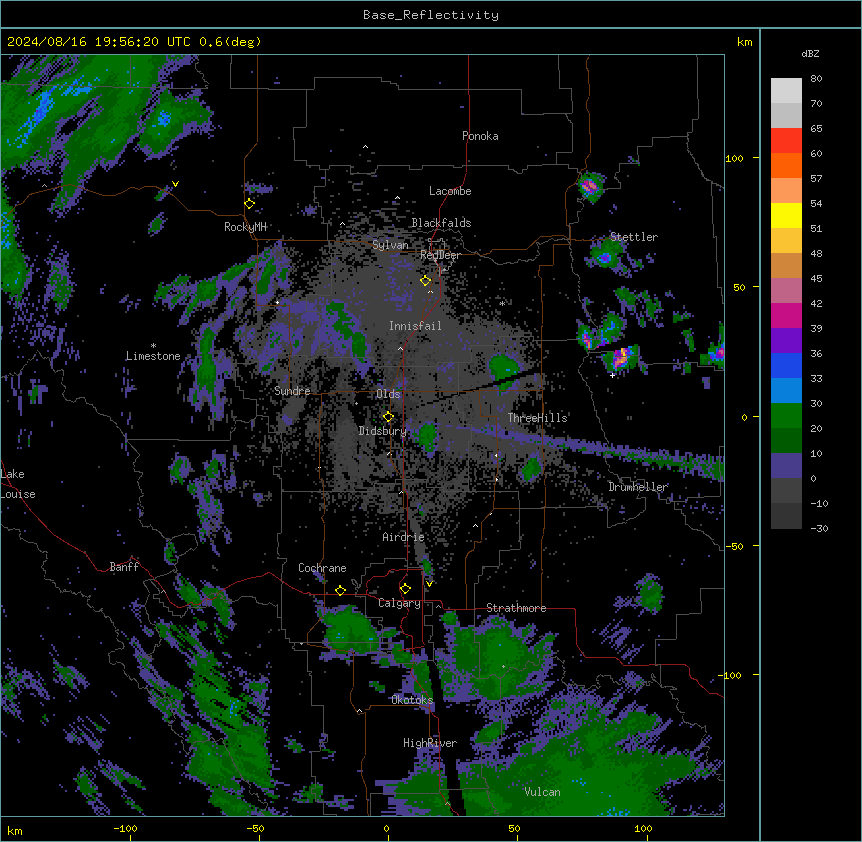Click the RockyMH label

point(245,227)
